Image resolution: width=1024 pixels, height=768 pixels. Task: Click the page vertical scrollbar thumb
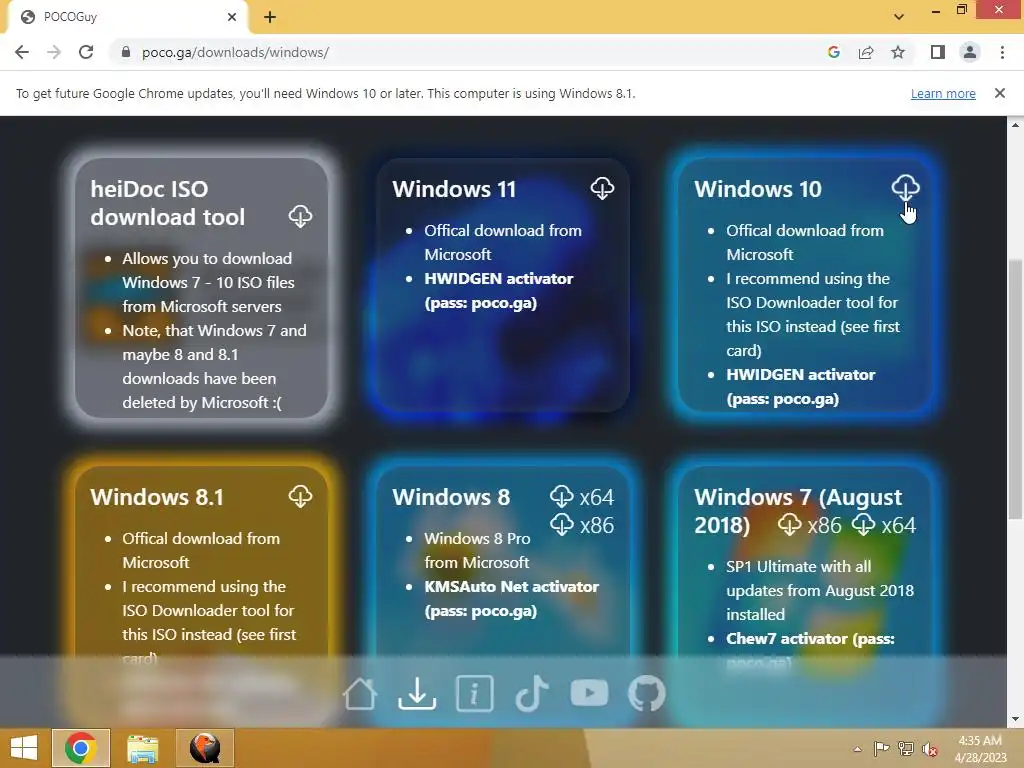pos(1015,390)
